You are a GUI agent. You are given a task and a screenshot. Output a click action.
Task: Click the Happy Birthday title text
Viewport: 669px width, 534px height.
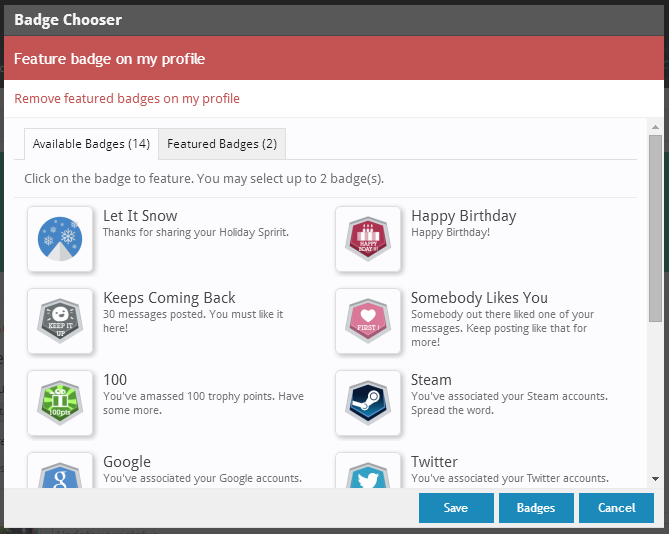(463, 216)
